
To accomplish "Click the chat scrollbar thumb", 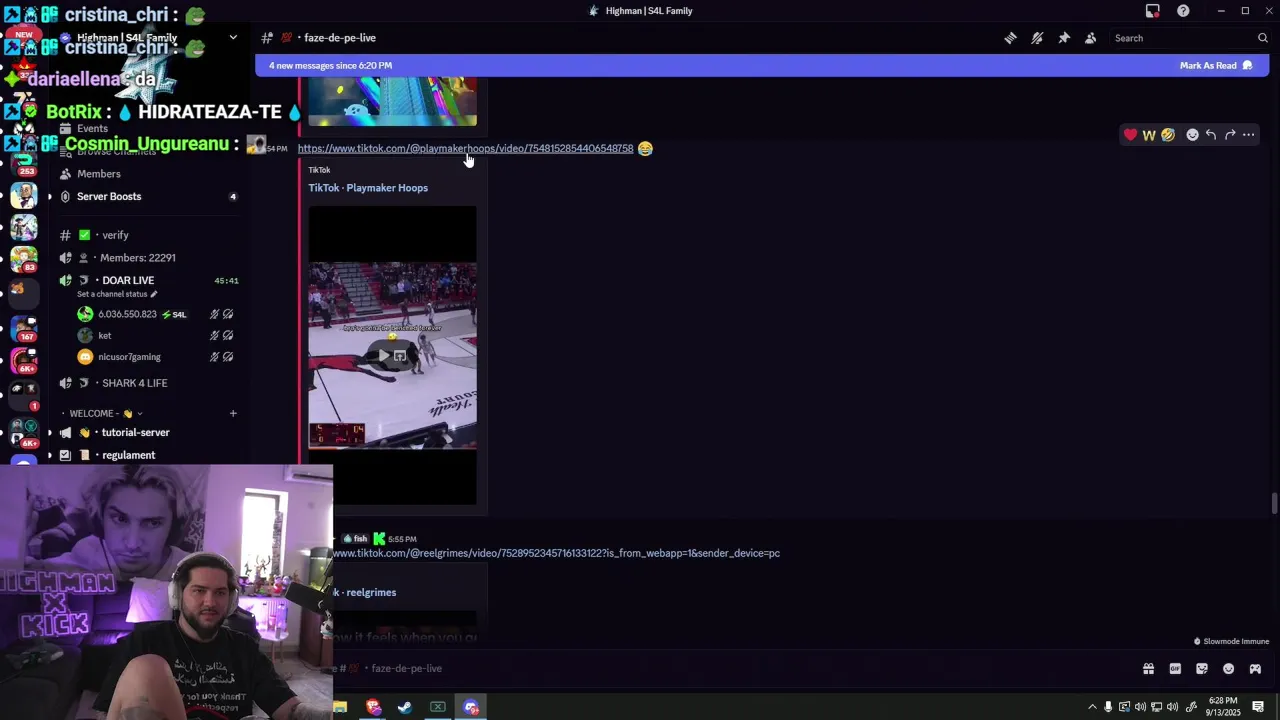I will [x=1274, y=503].
